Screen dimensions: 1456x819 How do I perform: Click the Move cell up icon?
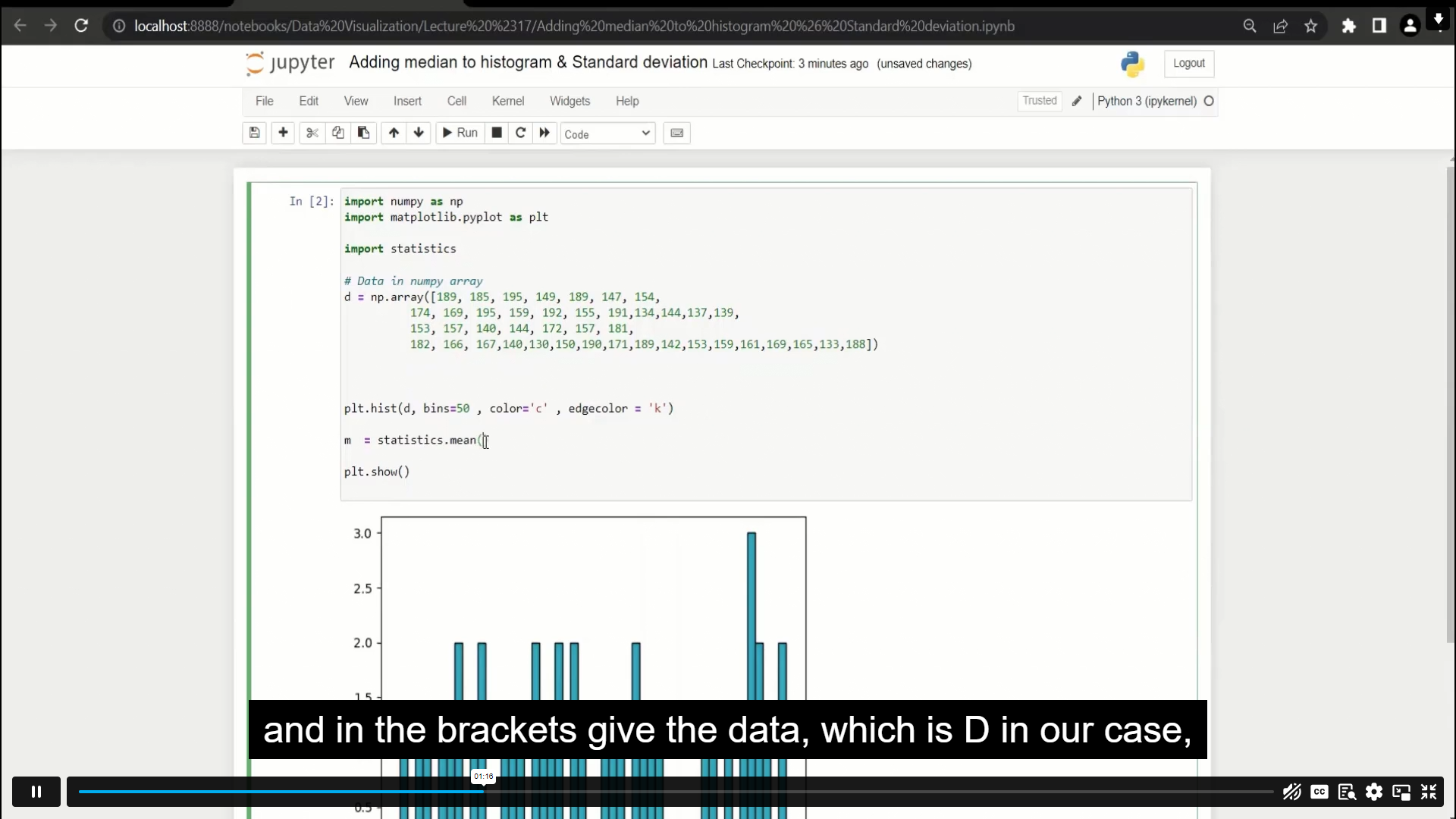393,132
